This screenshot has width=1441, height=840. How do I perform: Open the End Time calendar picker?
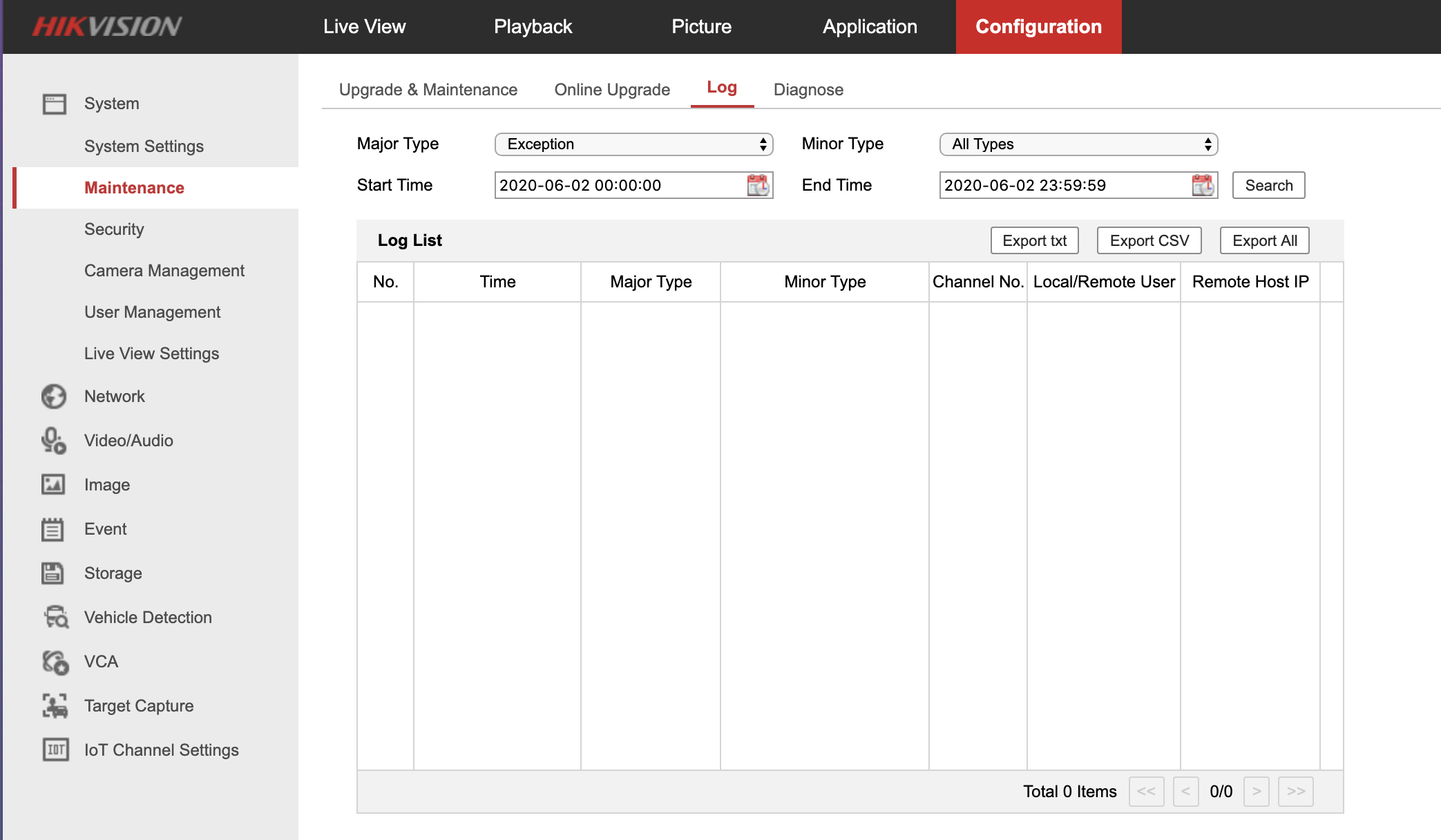click(1201, 185)
